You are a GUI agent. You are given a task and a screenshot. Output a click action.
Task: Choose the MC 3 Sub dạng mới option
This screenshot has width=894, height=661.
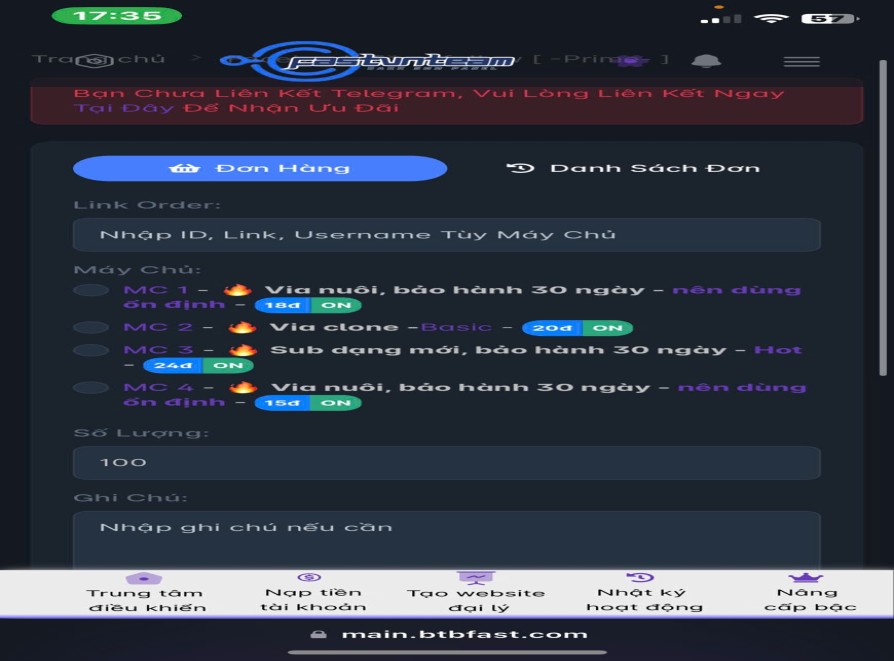tap(91, 350)
